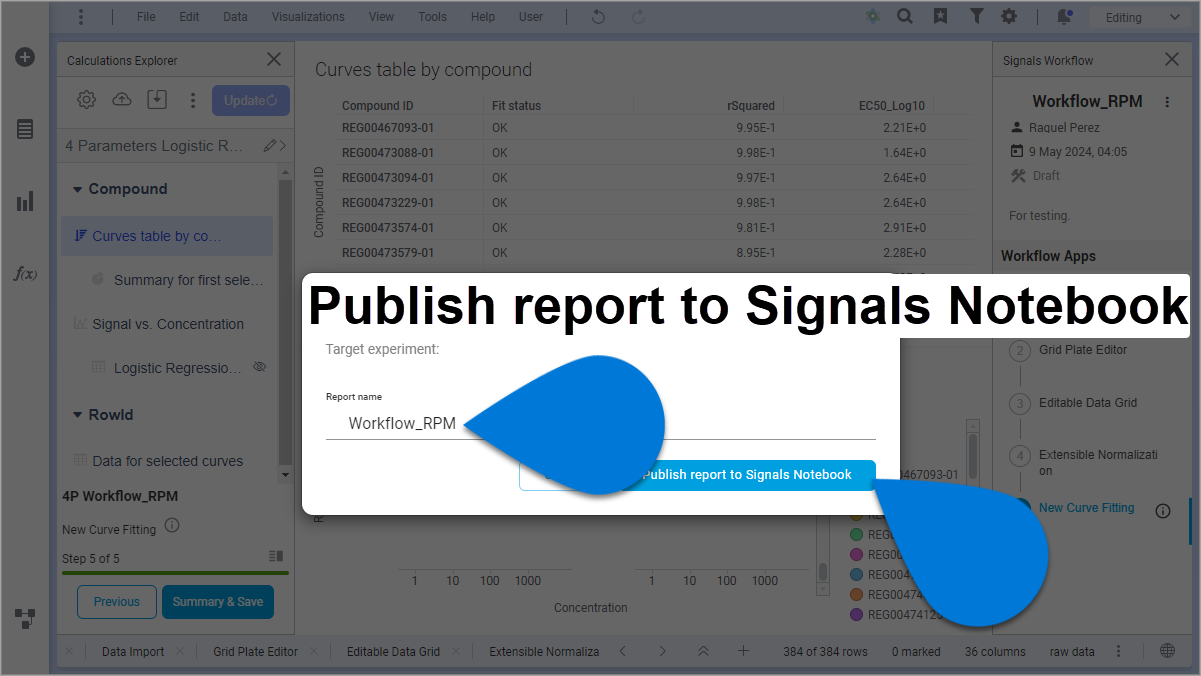Open Calculations Explorer settings gear
Image resolution: width=1201 pixels, height=676 pixels.
coord(86,100)
